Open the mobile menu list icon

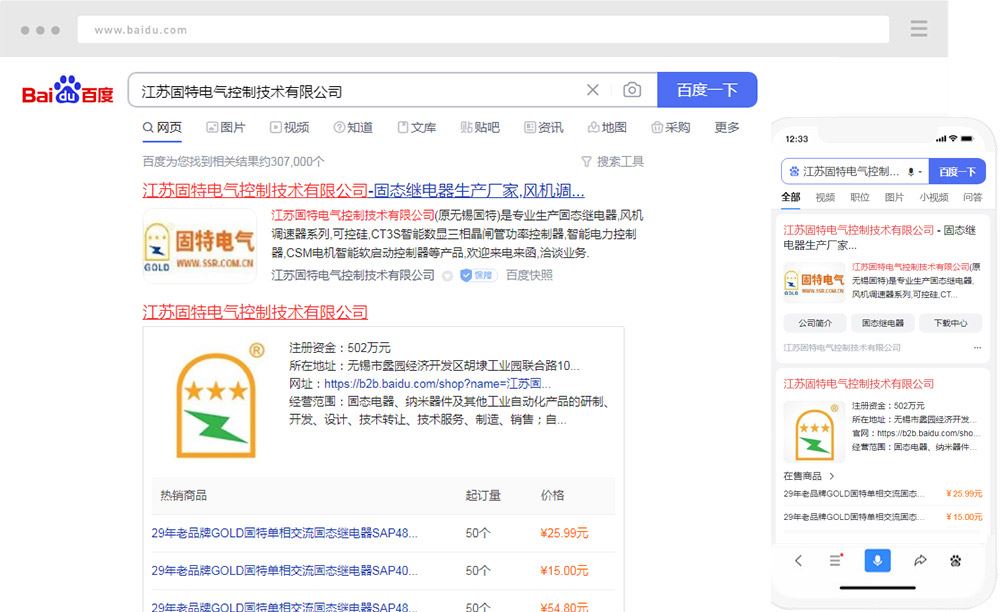(x=835, y=560)
